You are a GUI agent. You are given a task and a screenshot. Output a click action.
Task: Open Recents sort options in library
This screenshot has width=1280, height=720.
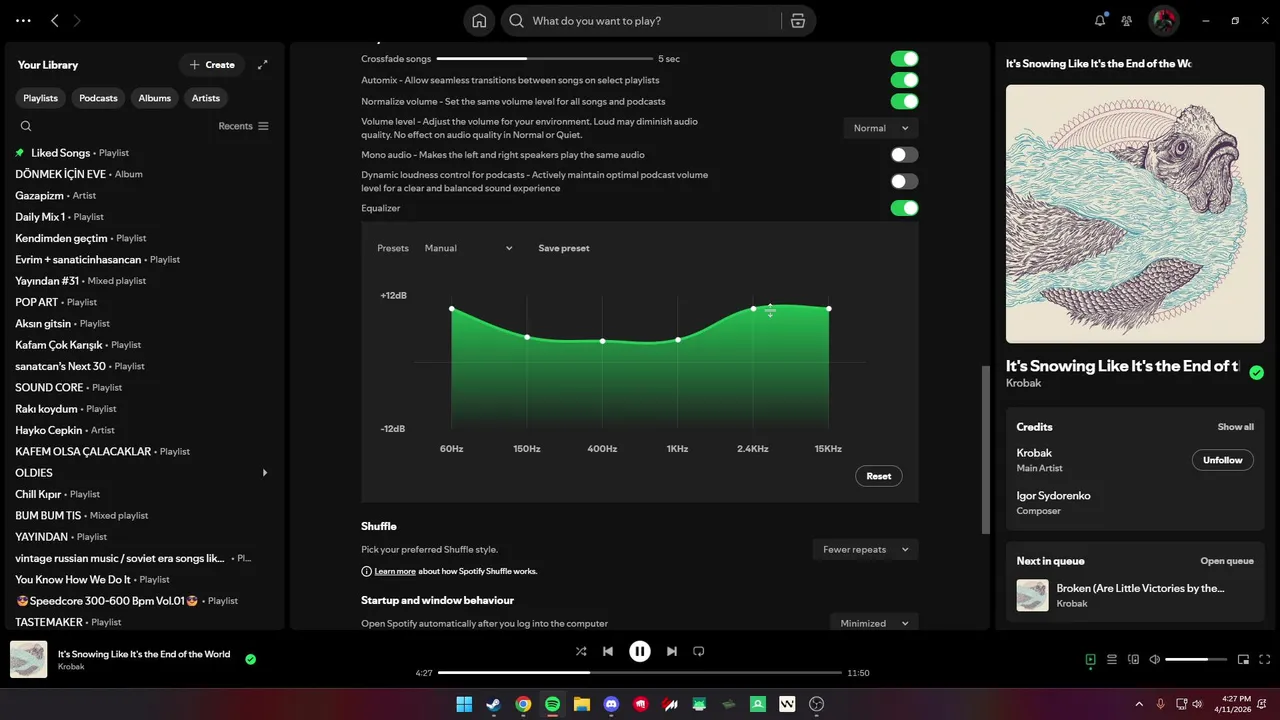tap(244, 126)
